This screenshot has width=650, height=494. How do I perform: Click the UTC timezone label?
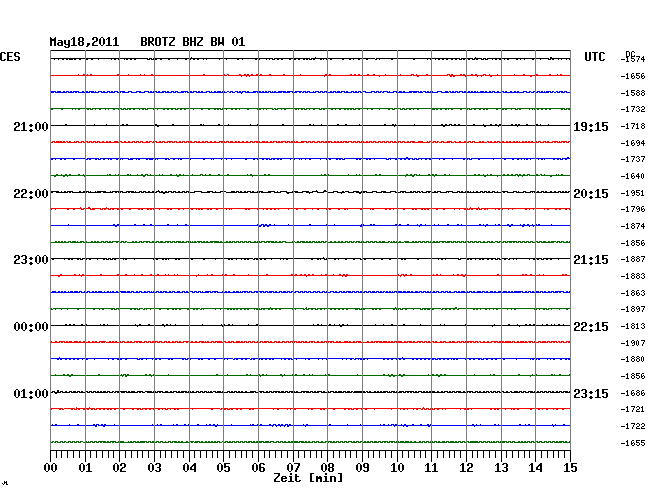click(x=595, y=58)
